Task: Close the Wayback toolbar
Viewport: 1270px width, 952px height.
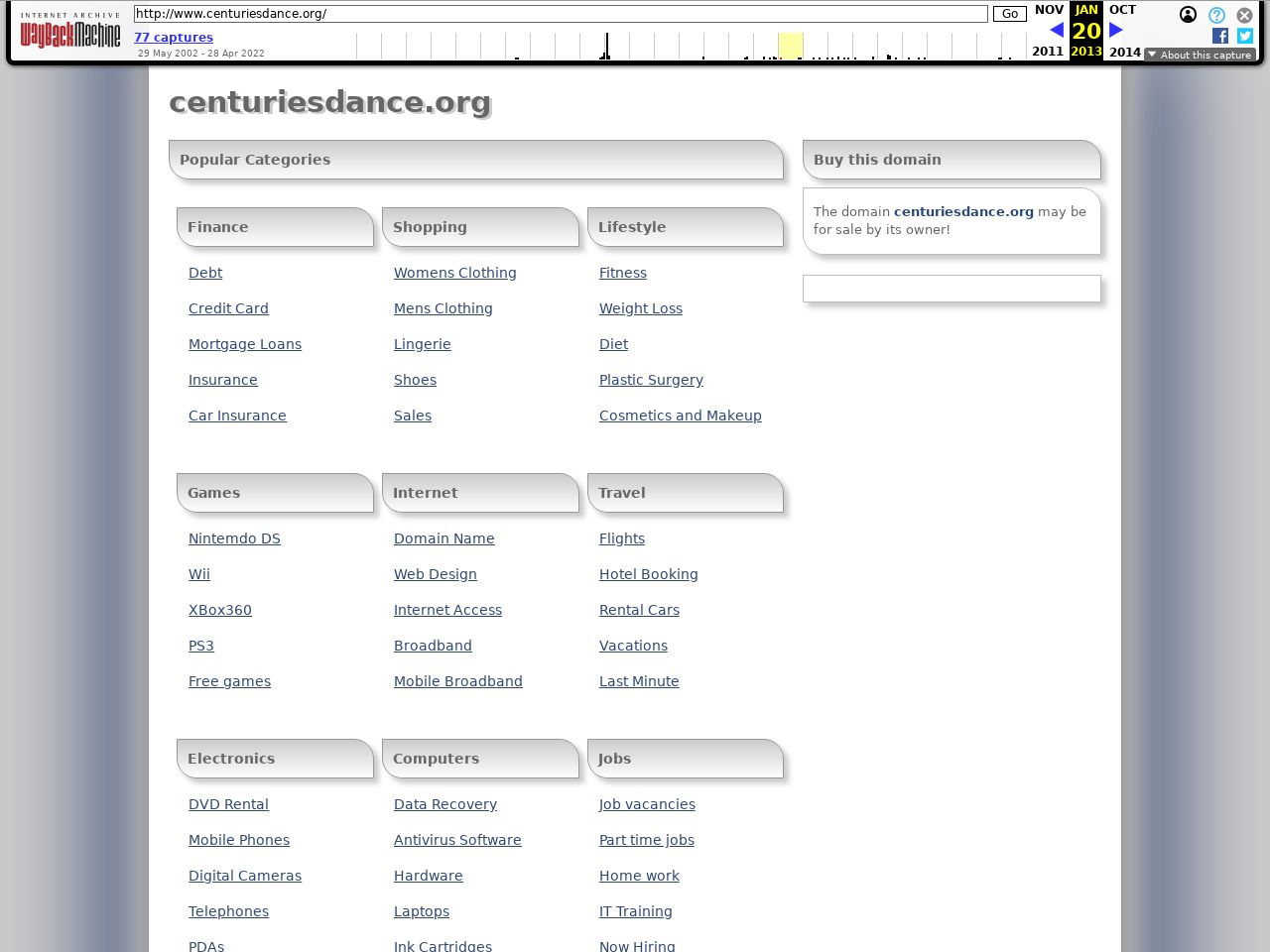Action: [1244, 15]
